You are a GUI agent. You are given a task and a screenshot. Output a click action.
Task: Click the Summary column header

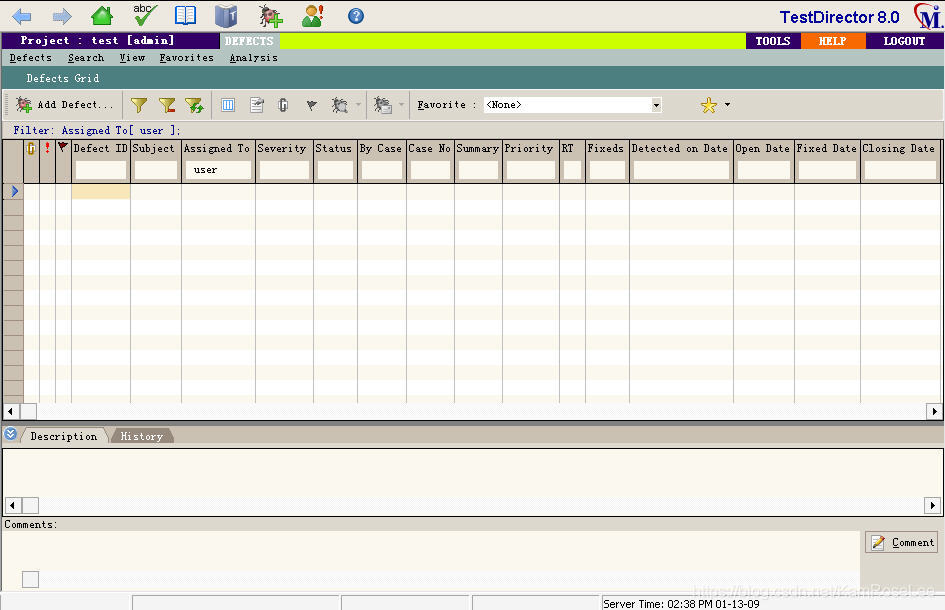click(478, 148)
